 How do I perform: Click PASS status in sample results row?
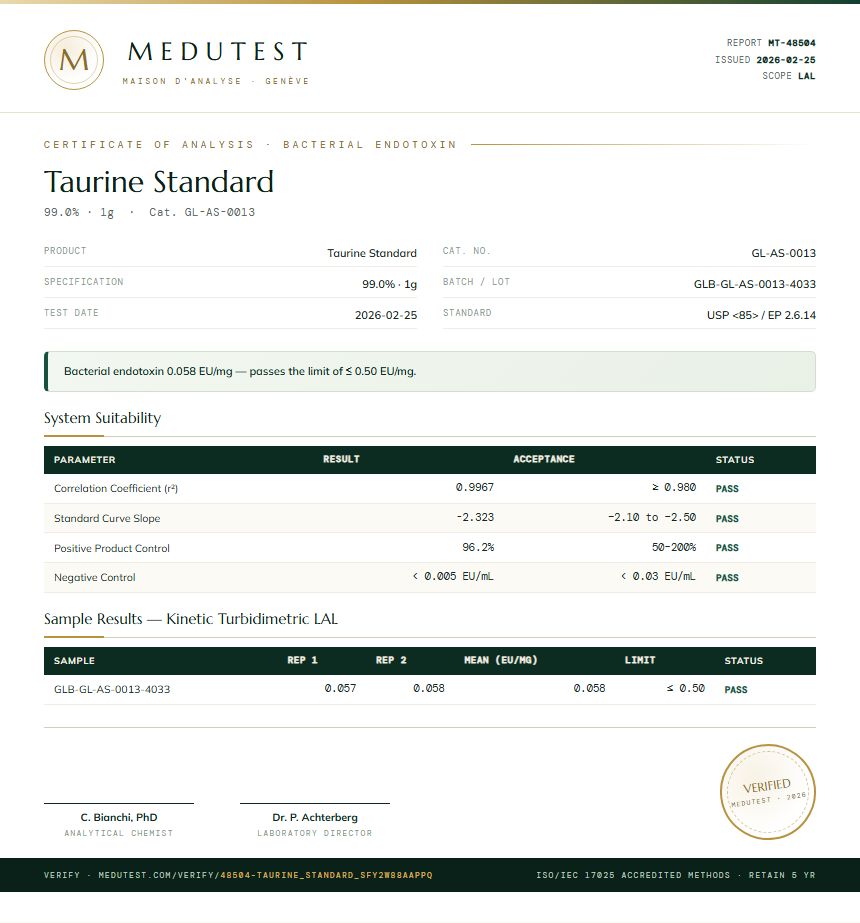tap(736, 690)
